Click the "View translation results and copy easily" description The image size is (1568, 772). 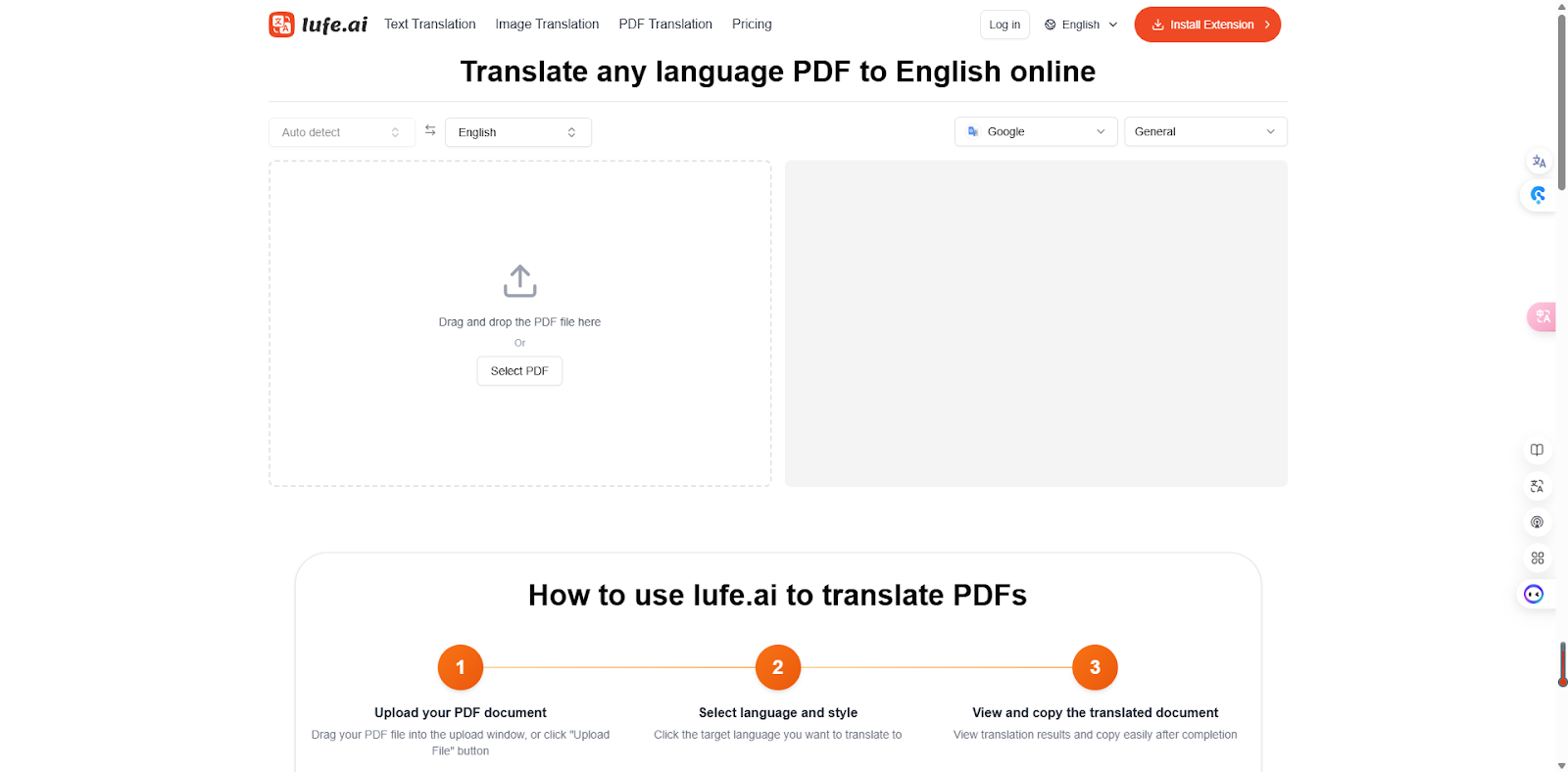1096,735
